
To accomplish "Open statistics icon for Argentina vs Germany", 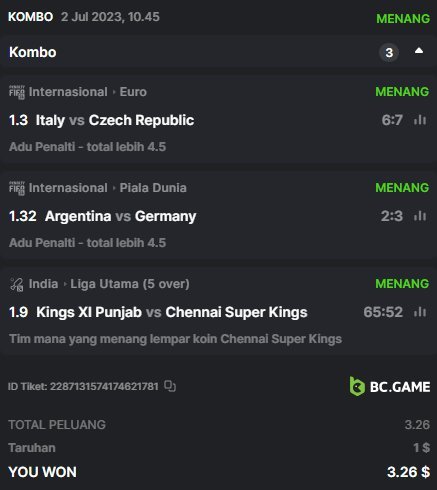I will click(x=420, y=216).
